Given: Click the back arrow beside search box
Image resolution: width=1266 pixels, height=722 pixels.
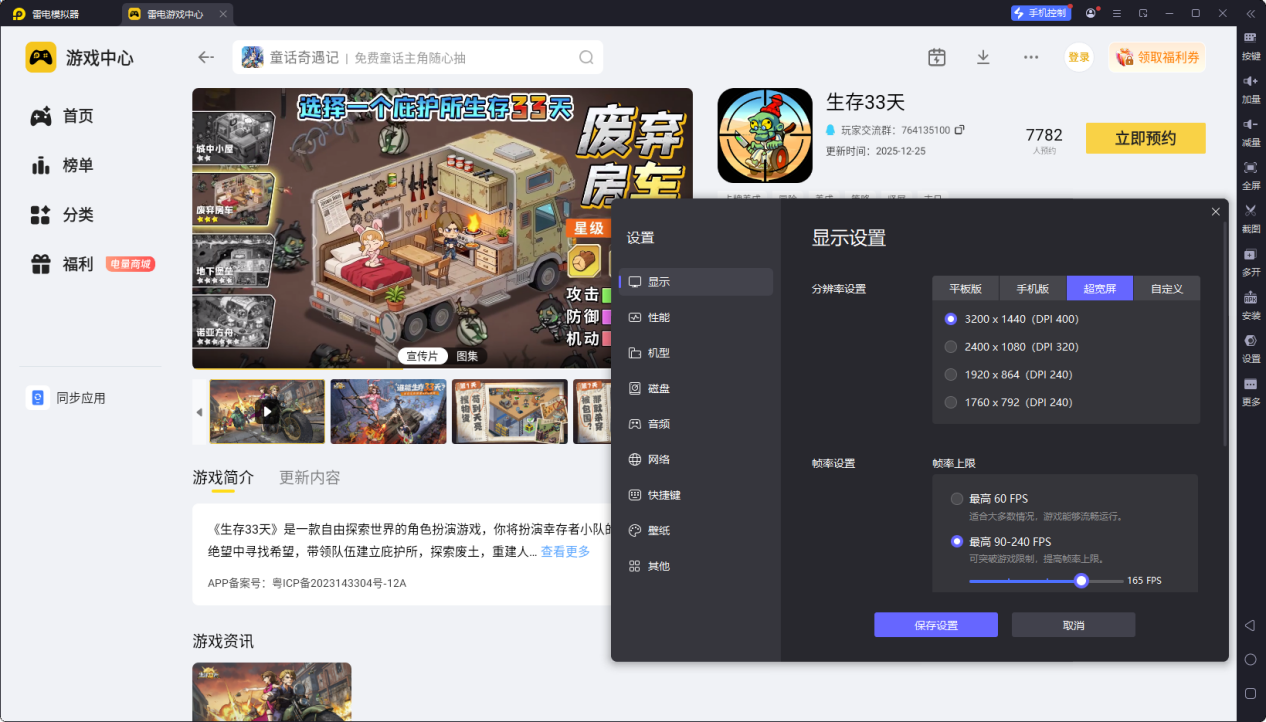Looking at the screenshot, I should tap(206, 57).
